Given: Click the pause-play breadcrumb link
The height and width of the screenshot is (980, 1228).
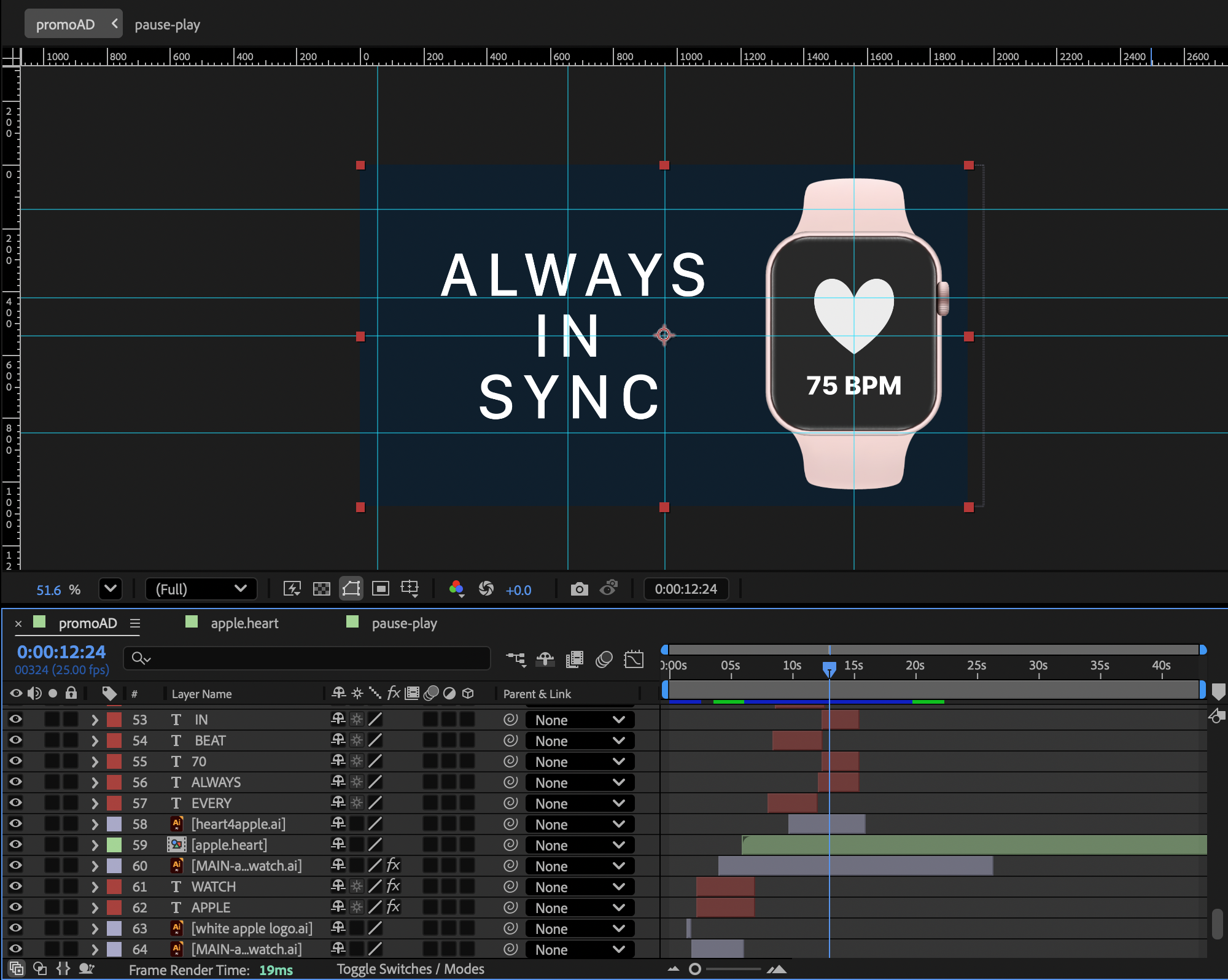Looking at the screenshot, I should tap(167, 25).
